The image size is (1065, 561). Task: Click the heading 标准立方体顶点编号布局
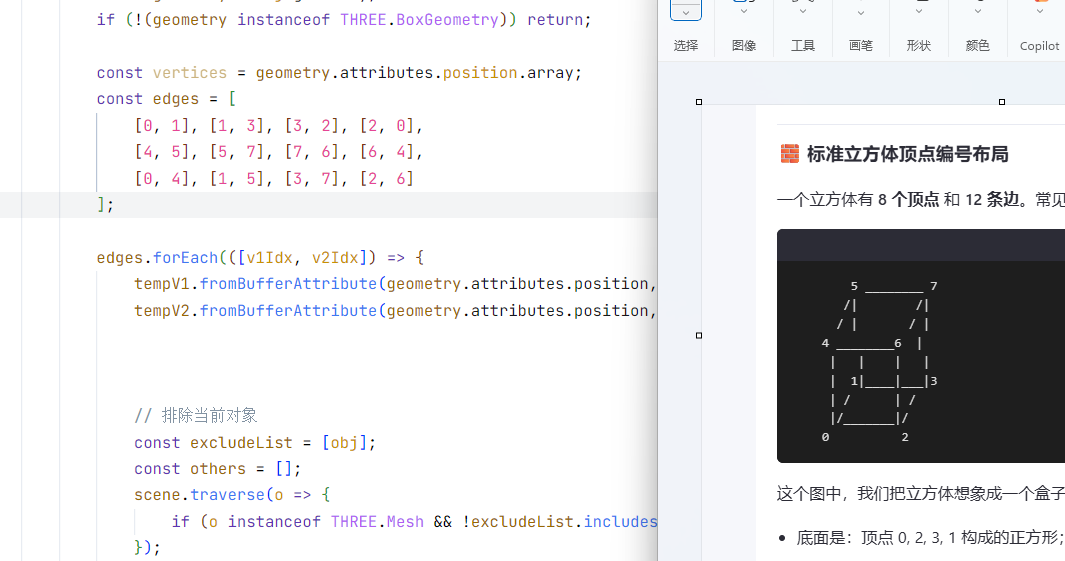[907, 154]
